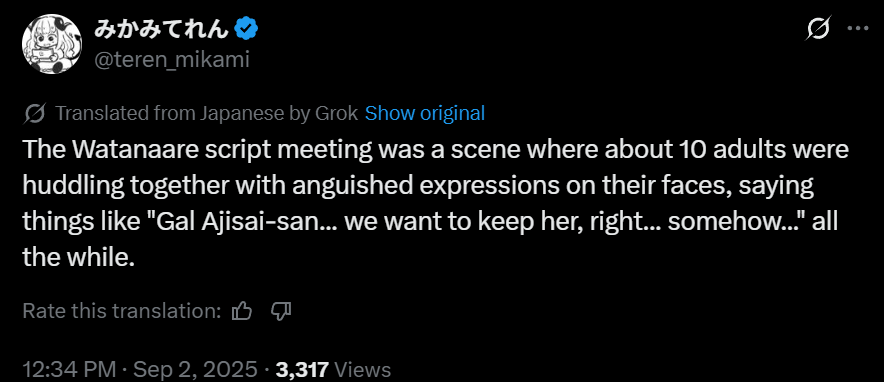Rate translation with thumbs down

[281, 310]
